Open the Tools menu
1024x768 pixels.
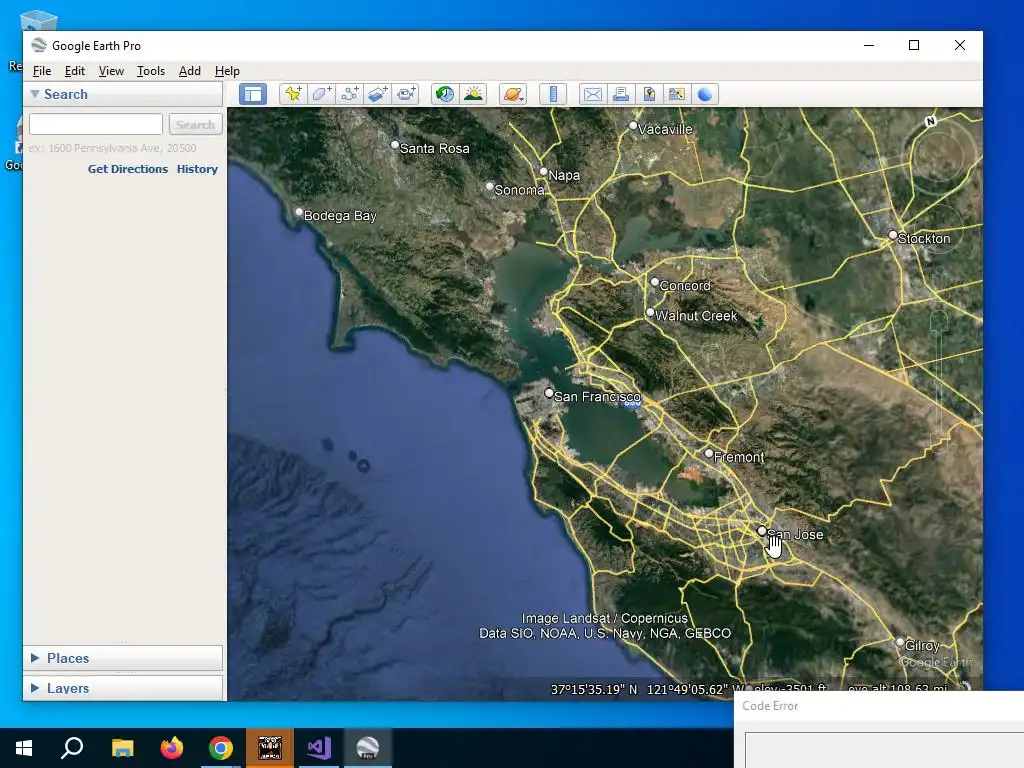coord(150,71)
